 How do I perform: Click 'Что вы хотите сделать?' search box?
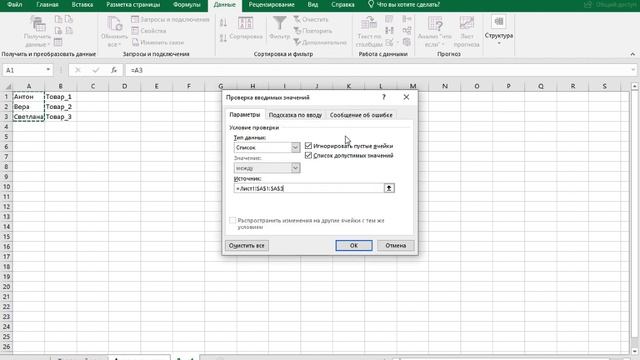(403, 5)
